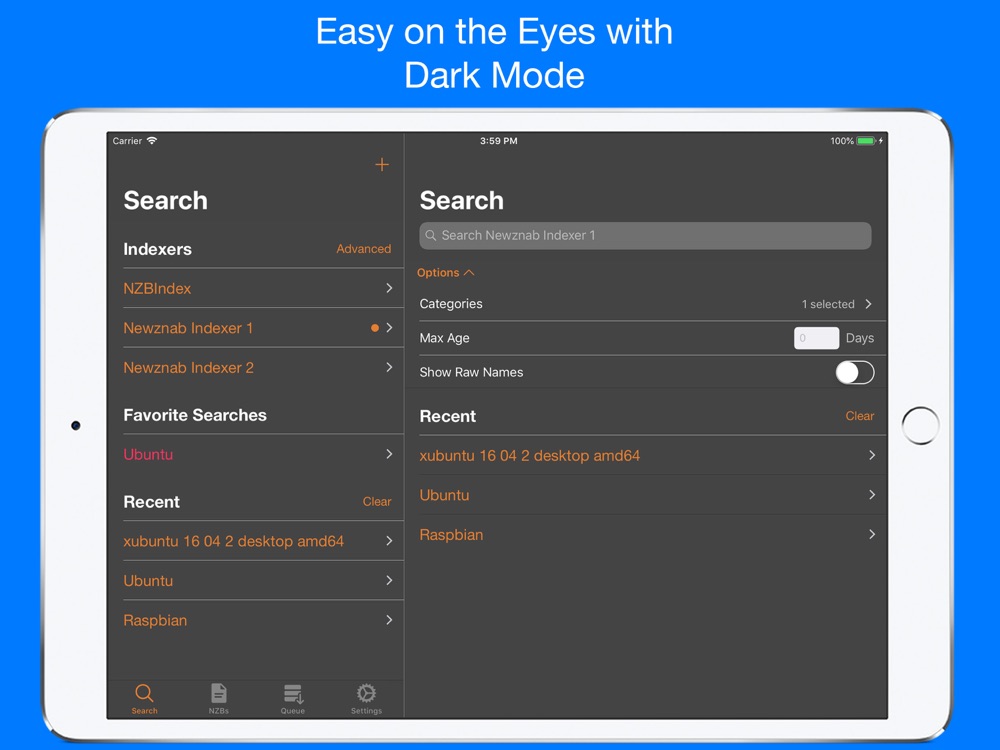
Task: Click Advanced next to Indexers
Action: coord(363,249)
